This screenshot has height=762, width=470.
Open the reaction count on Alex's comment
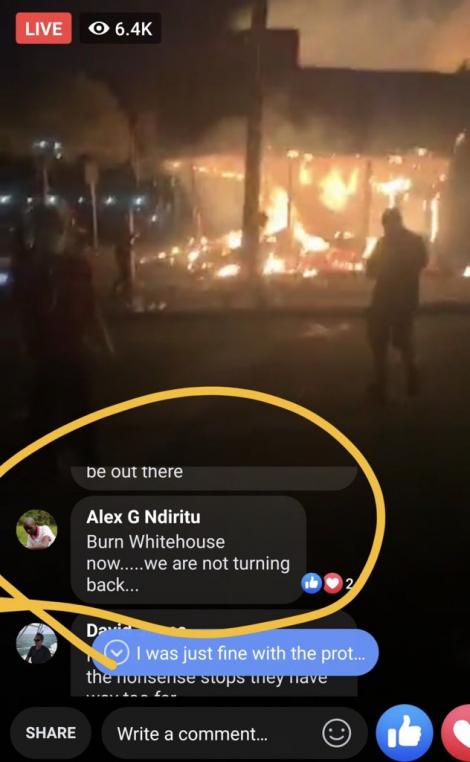349,584
